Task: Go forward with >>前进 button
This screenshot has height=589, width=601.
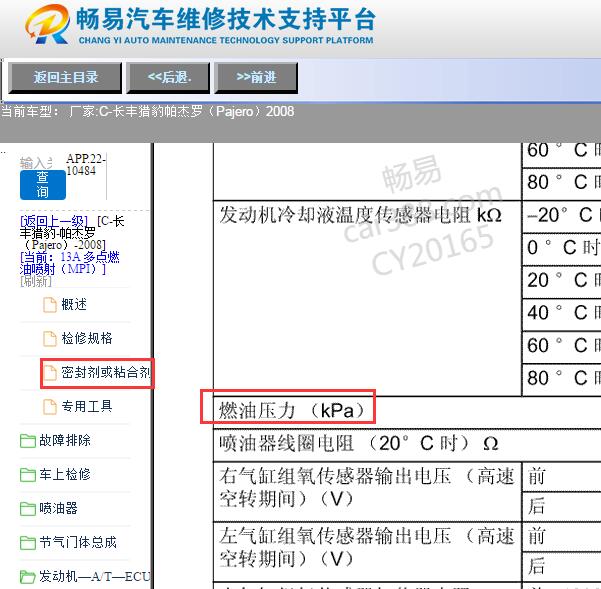Action: pos(256,78)
